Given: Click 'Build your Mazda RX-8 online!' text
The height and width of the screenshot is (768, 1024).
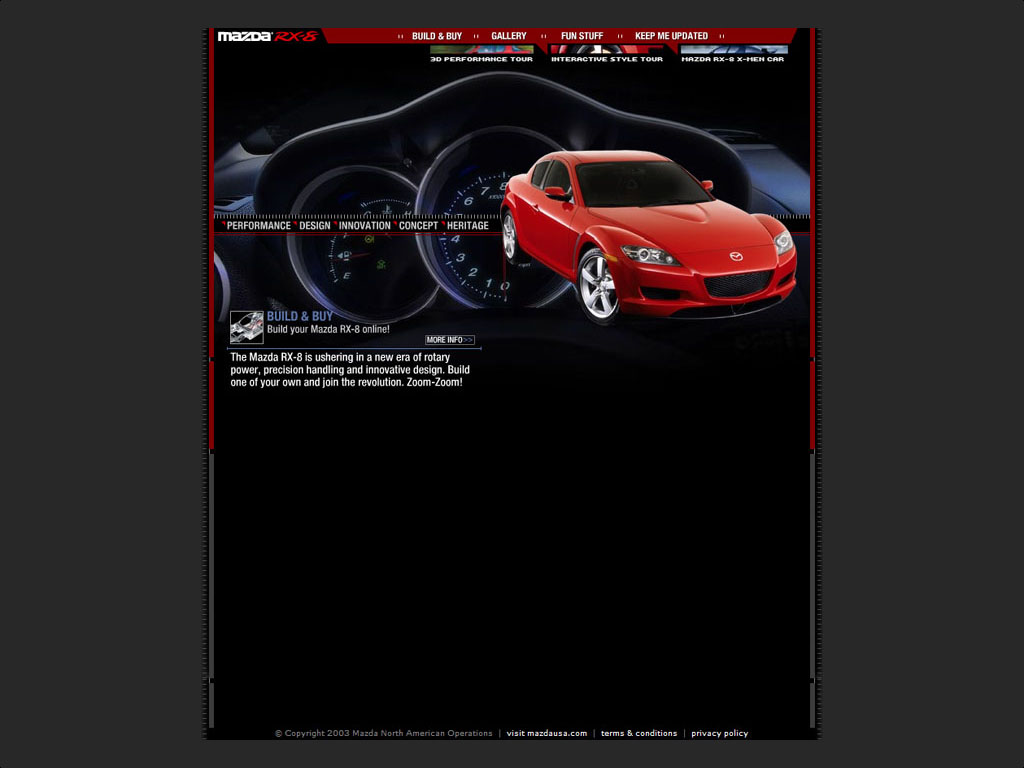Looking at the screenshot, I should point(328,329).
